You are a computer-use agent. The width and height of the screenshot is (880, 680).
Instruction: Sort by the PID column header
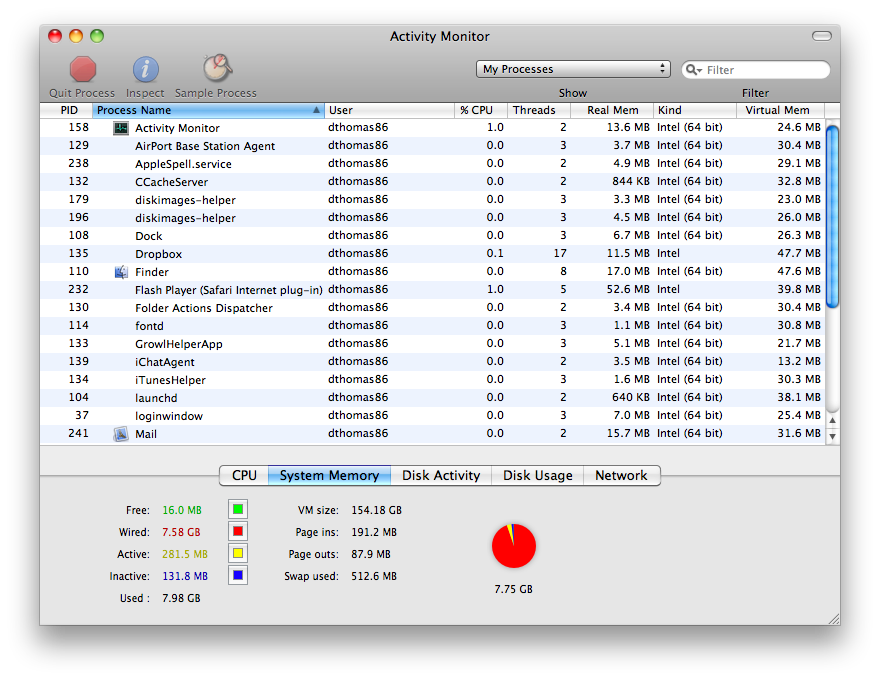(x=68, y=110)
